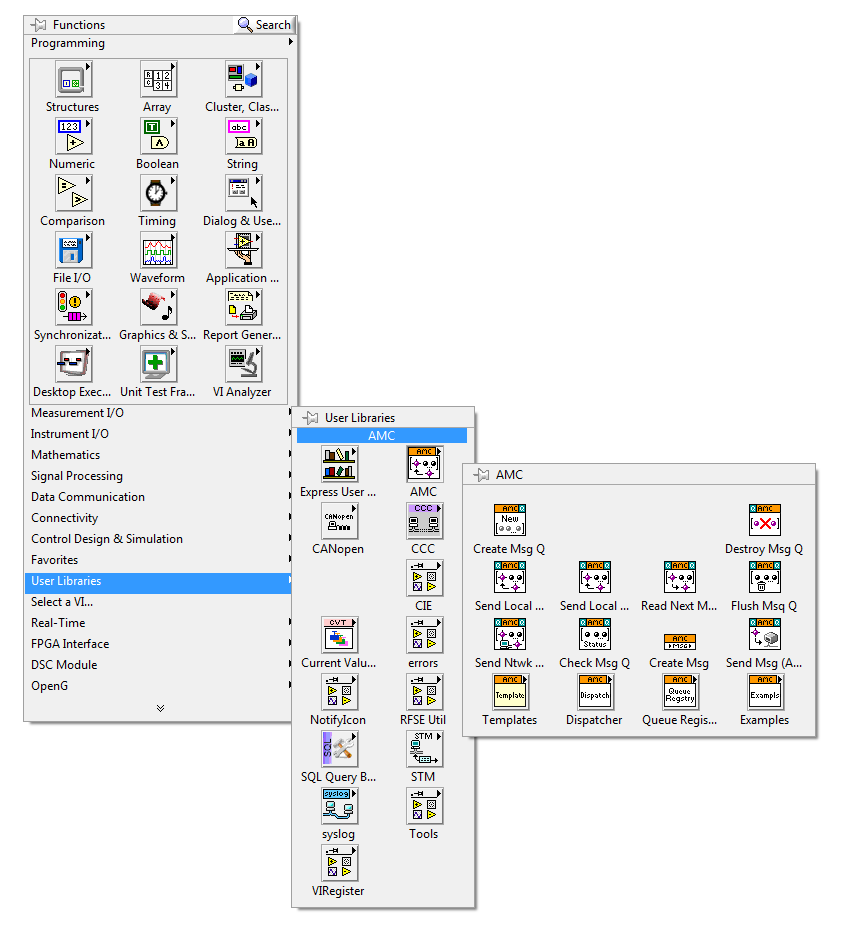Open the Tools library palette
The width and height of the screenshot is (866, 930).
coord(424,805)
